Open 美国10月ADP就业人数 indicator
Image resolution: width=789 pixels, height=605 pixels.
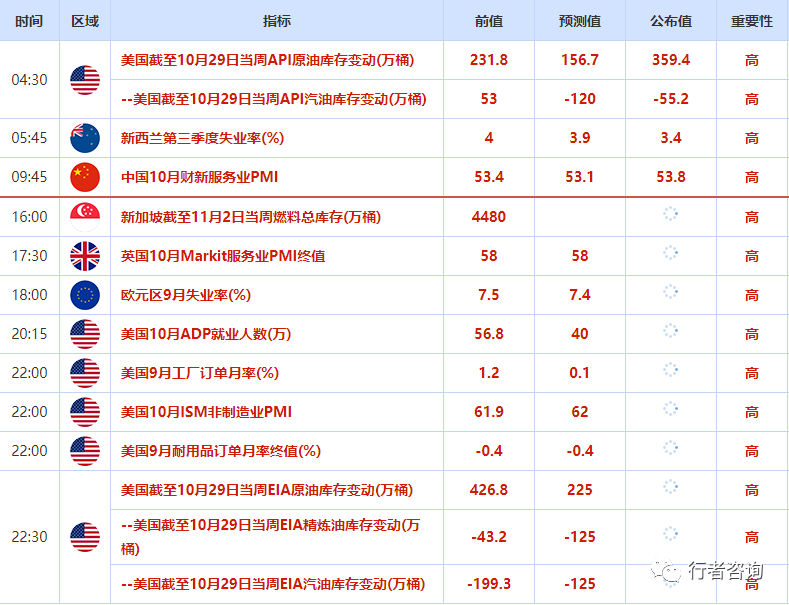206,334
